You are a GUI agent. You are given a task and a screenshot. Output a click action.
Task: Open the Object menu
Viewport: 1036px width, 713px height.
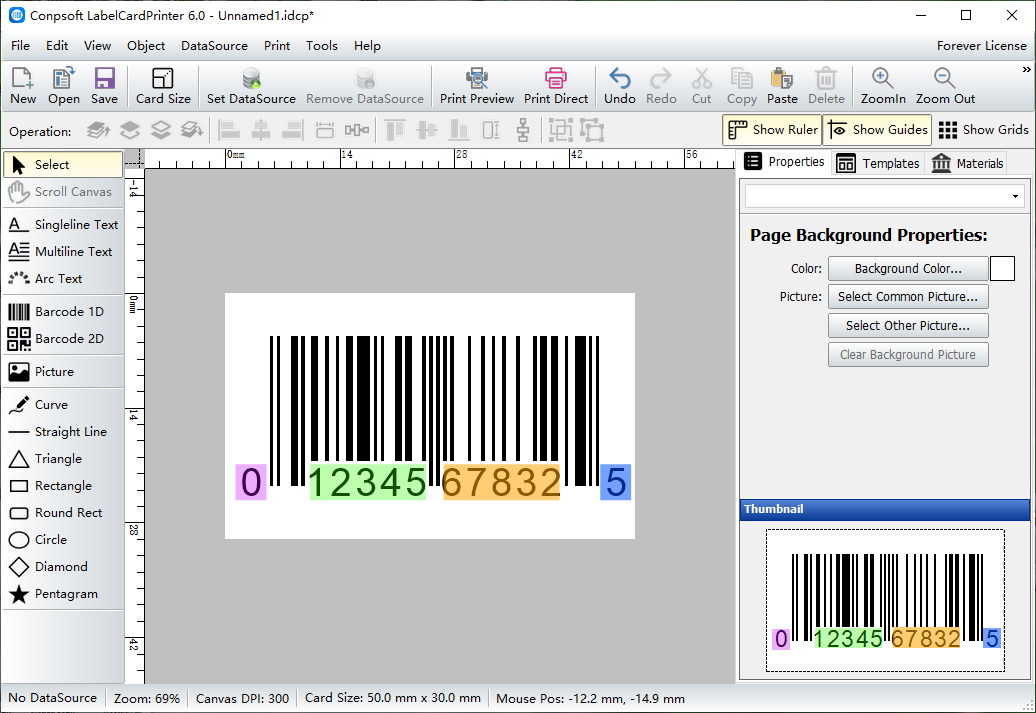[146, 46]
